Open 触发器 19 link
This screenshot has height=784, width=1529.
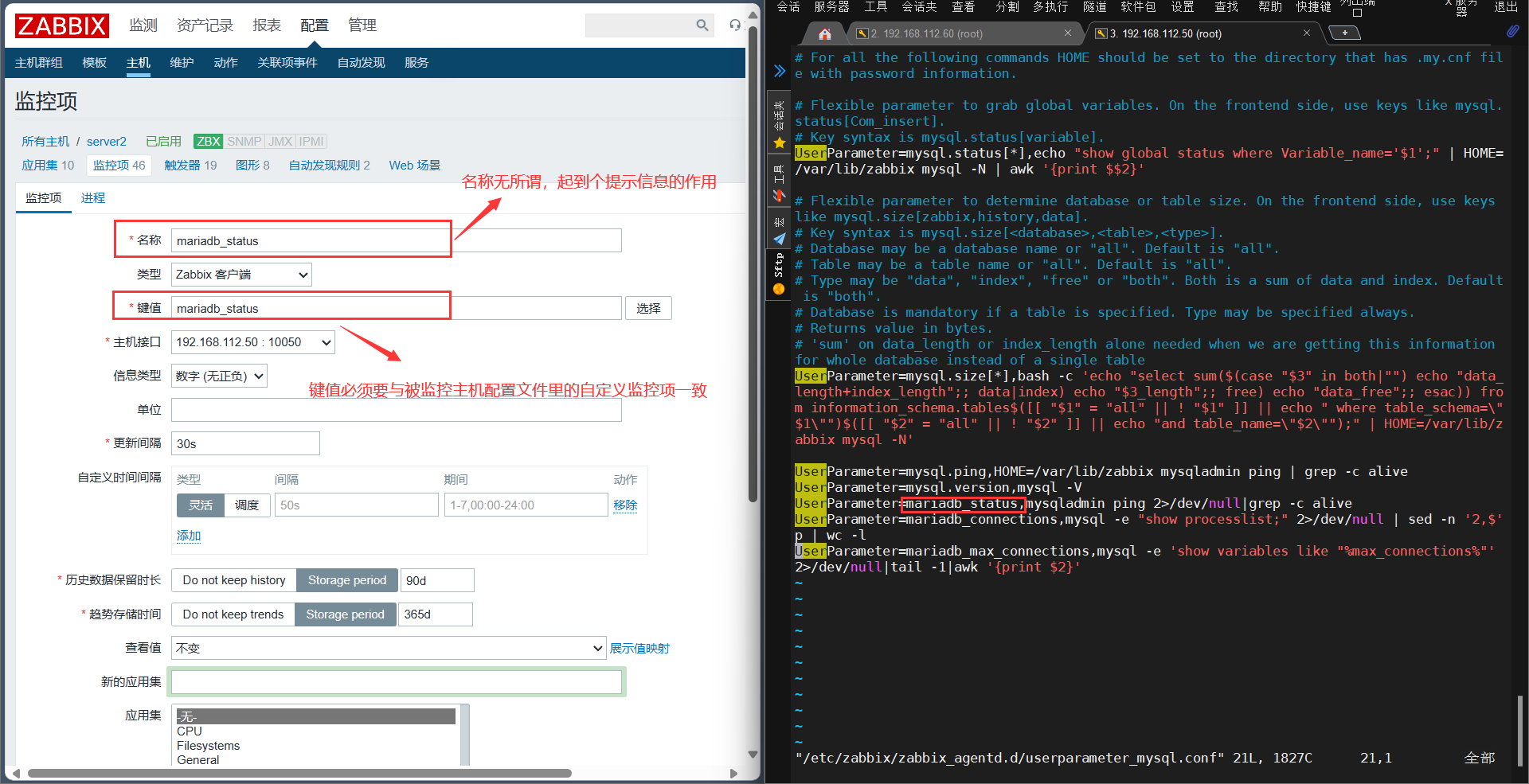coord(190,166)
